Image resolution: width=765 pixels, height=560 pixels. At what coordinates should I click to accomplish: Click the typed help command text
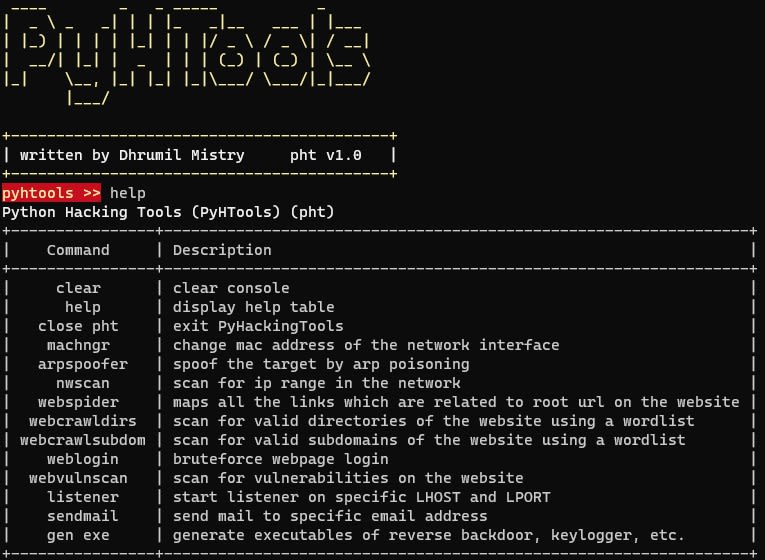[128, 193]
